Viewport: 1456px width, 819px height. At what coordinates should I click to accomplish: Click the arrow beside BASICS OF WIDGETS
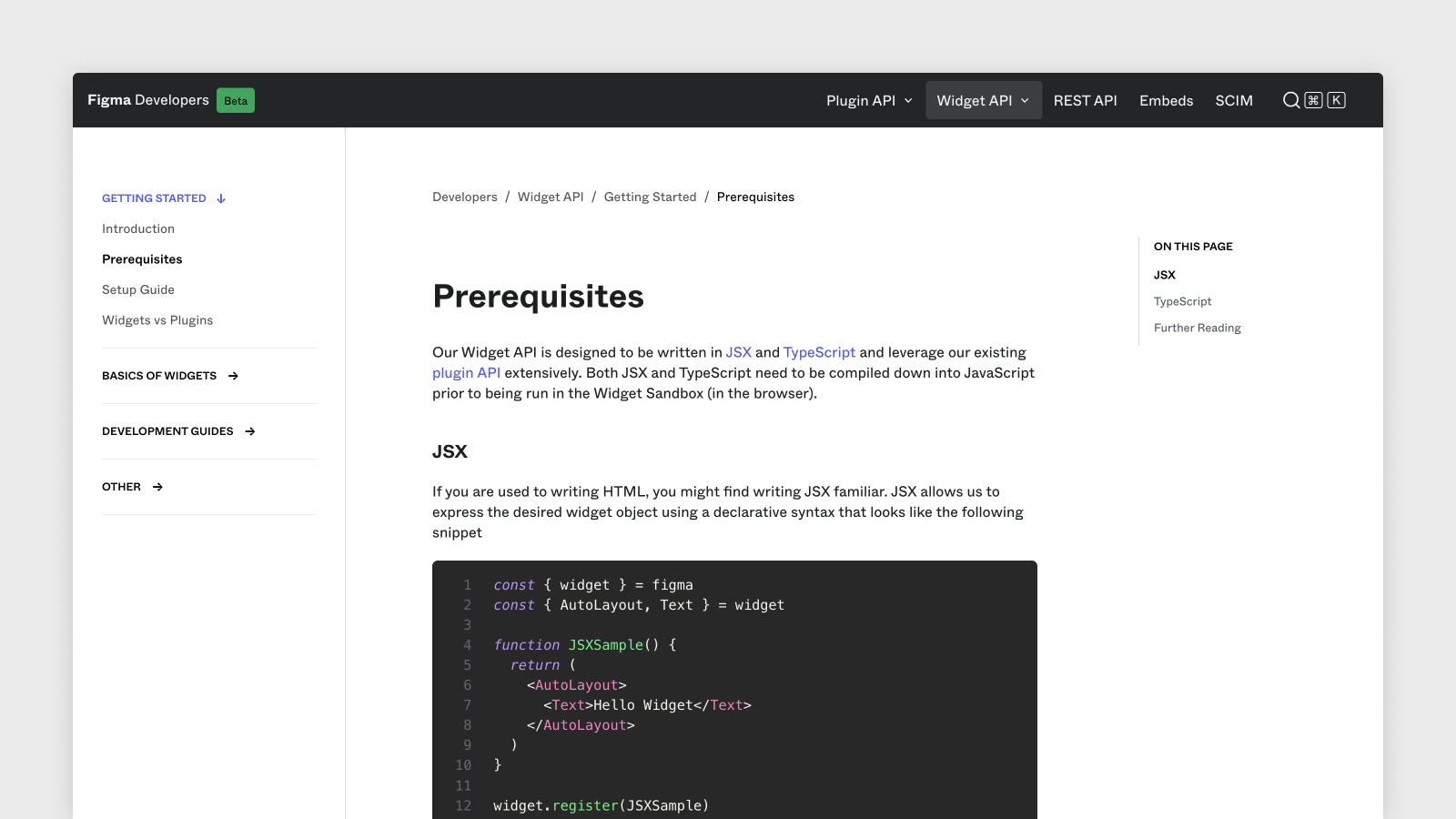tap(234, 375)
